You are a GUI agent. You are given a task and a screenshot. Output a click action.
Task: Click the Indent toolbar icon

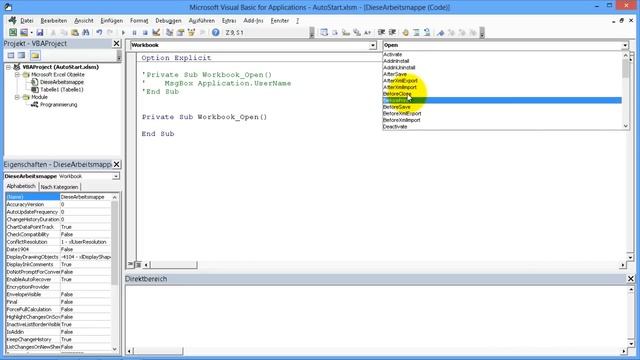click(x=381, y=33)
